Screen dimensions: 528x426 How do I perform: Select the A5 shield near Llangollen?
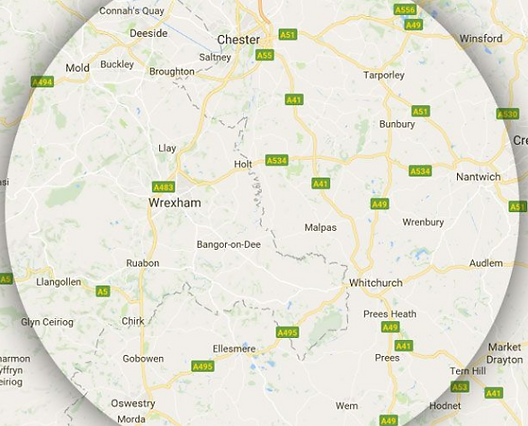[x=103, y=291]
